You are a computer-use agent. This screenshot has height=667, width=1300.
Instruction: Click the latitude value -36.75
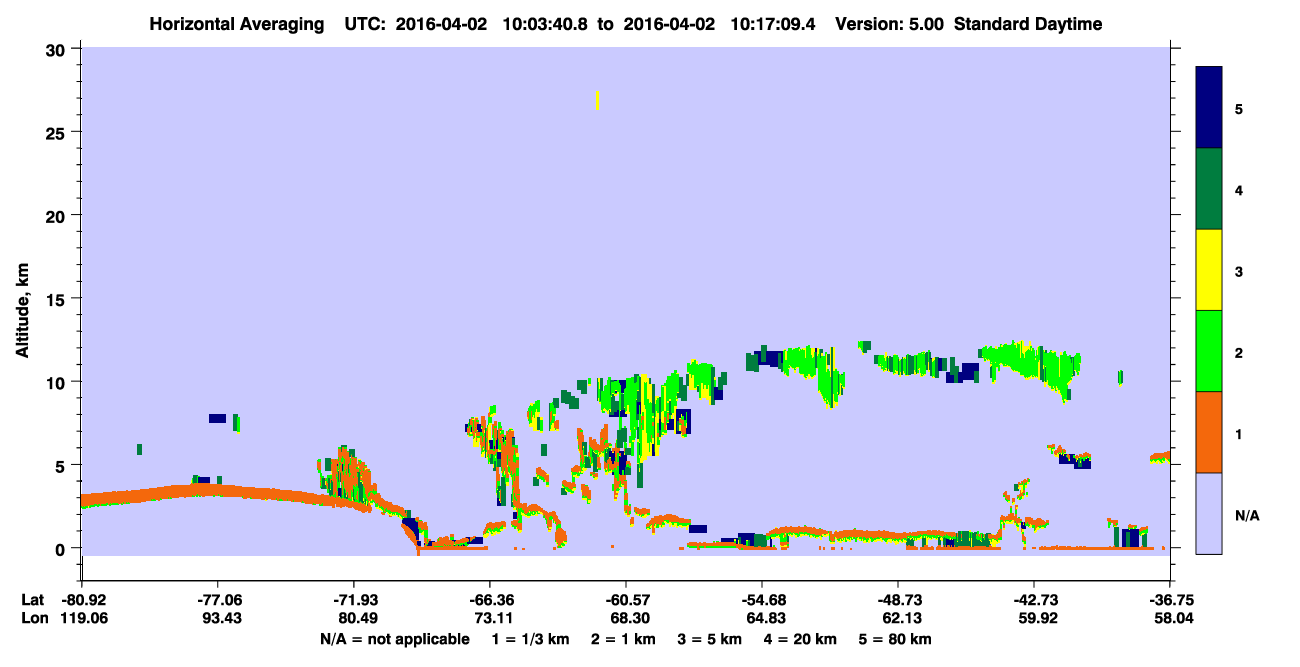point(1170,600)
